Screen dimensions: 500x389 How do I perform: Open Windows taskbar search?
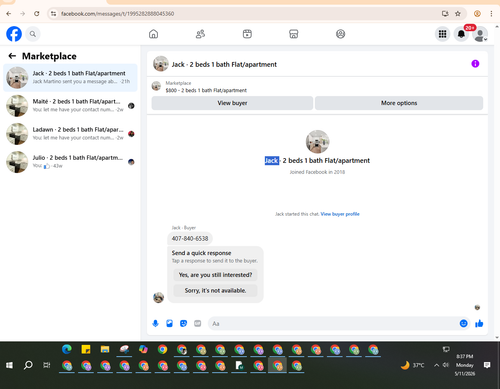(x=28, y=365)
